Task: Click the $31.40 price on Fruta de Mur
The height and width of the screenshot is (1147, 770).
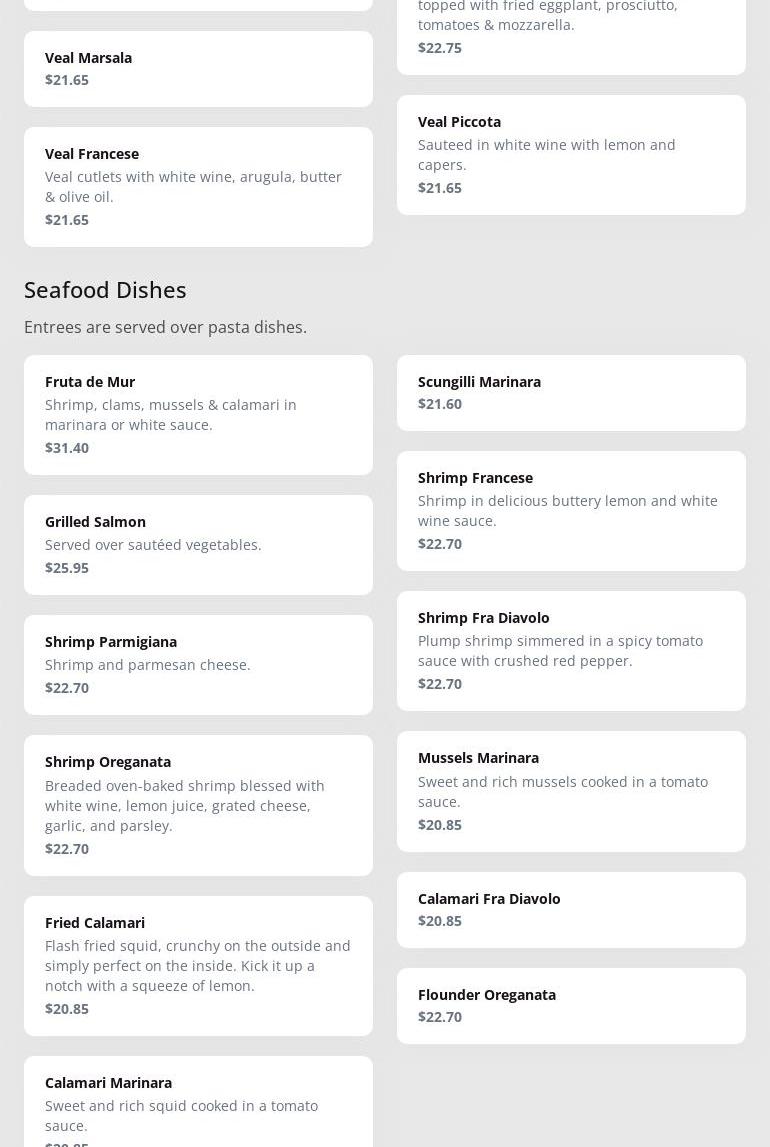Action: [67, 447]
